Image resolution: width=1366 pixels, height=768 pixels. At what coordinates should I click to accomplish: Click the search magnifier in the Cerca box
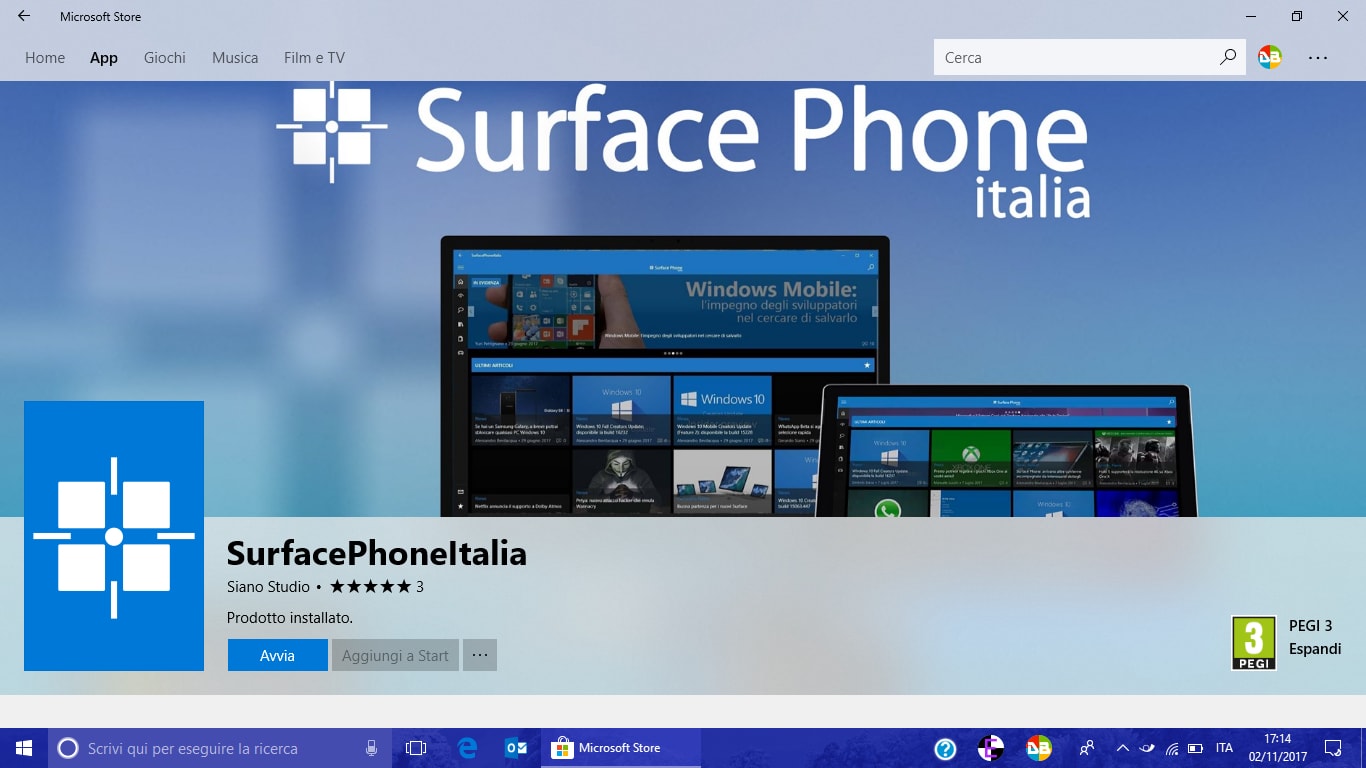[1227, 57]
